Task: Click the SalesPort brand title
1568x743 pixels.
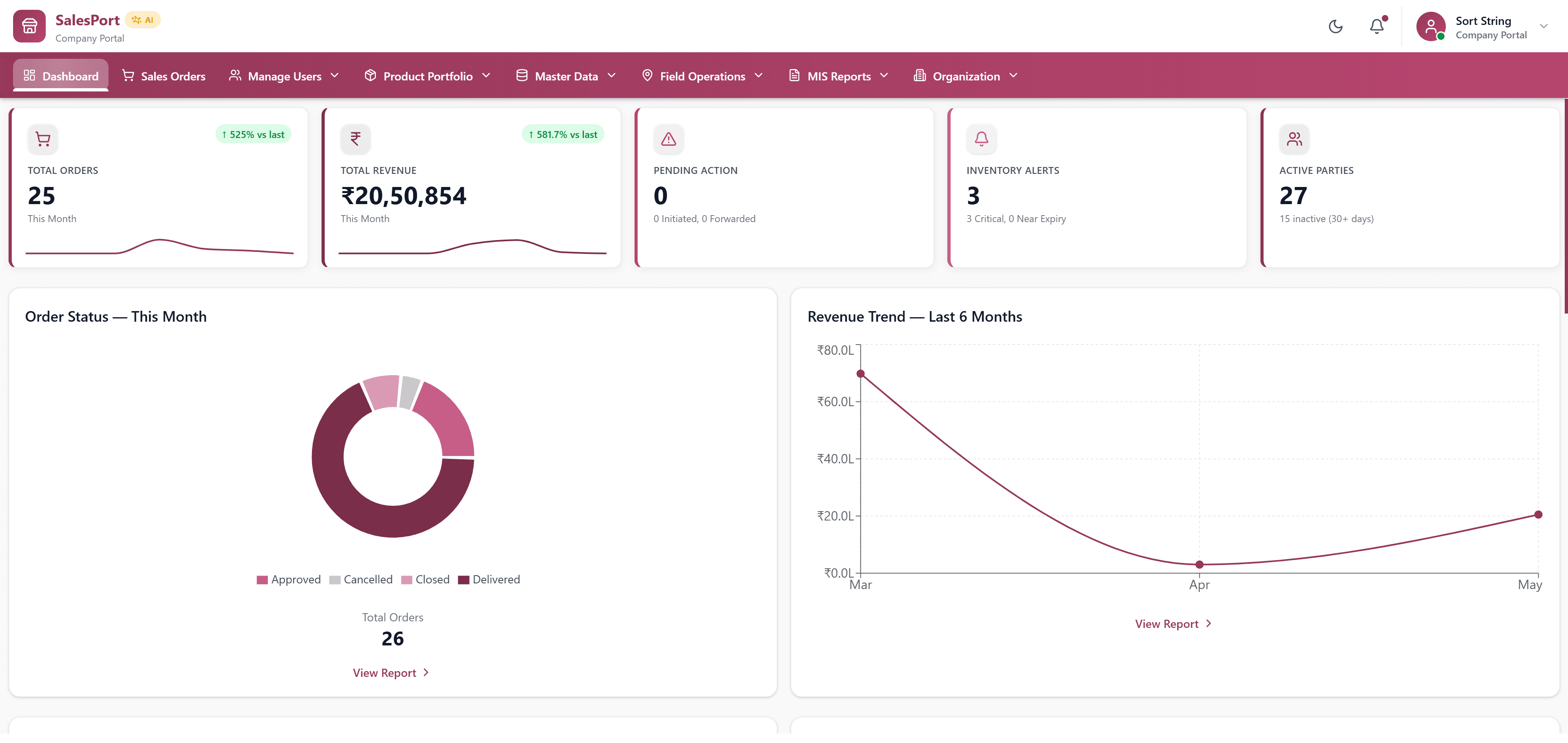Action: (x=88, y=20)
